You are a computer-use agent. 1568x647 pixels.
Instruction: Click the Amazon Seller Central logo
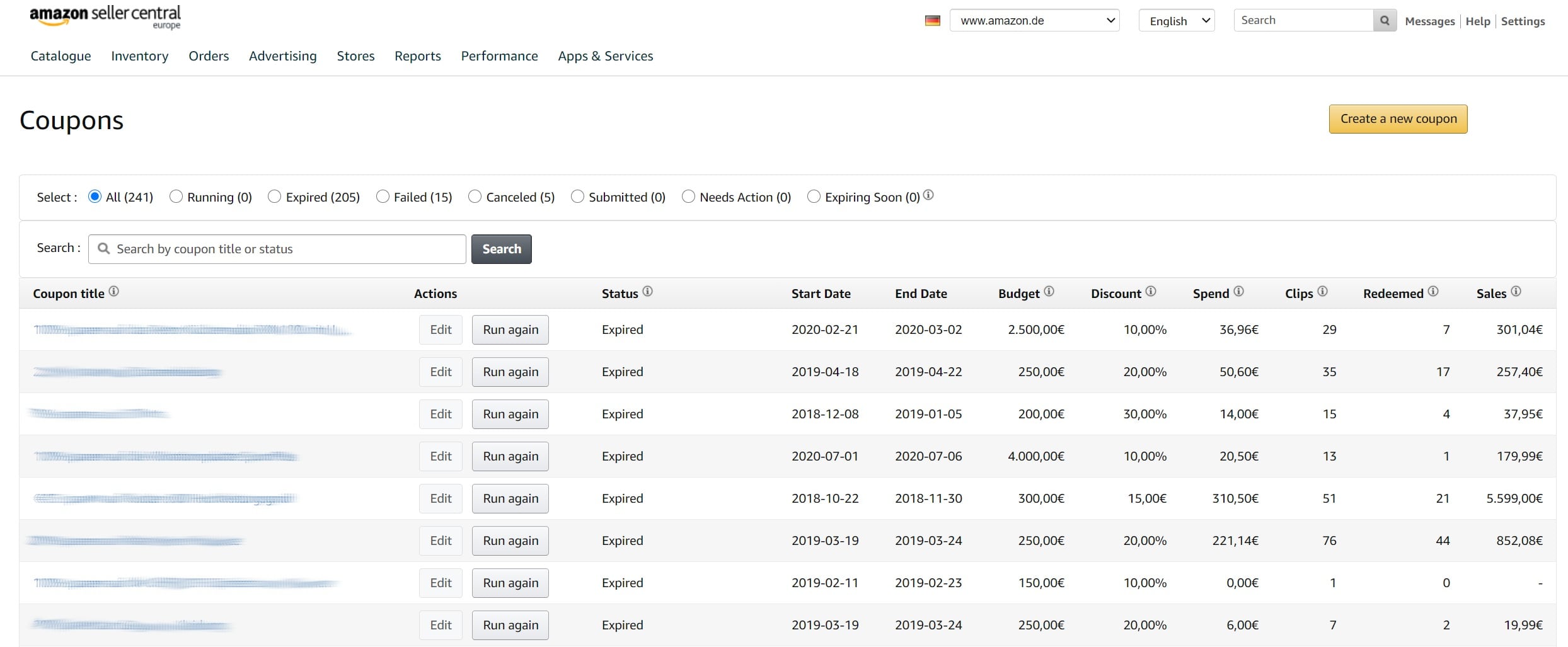[x=105, y=17]
